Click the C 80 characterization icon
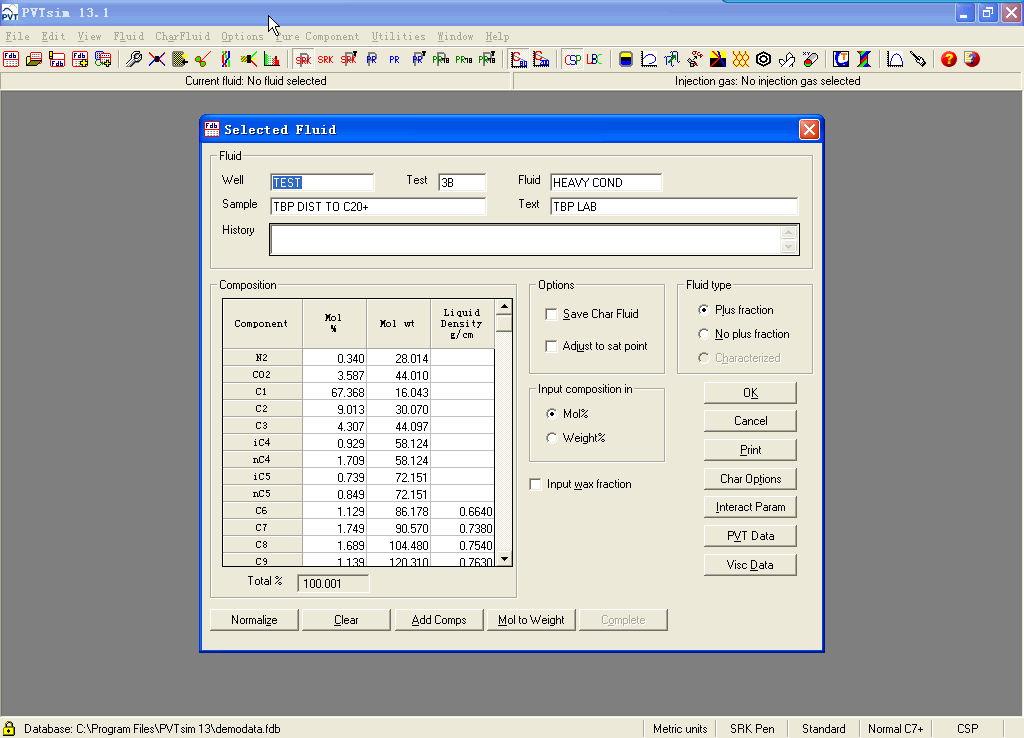This screenshot has width=1024, height=738. click(519, 59)
